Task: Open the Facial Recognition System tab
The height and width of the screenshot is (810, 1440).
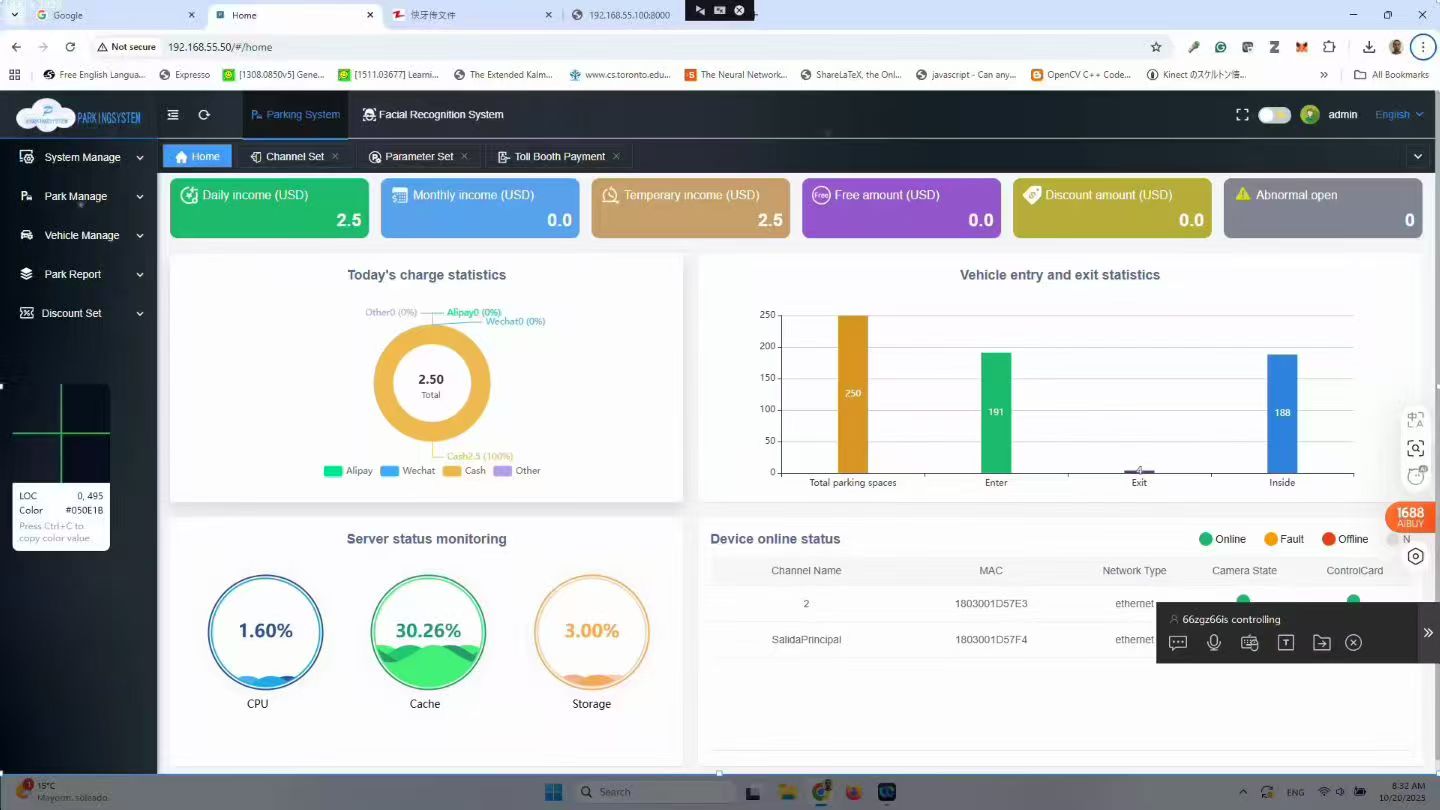Action: 433,115
